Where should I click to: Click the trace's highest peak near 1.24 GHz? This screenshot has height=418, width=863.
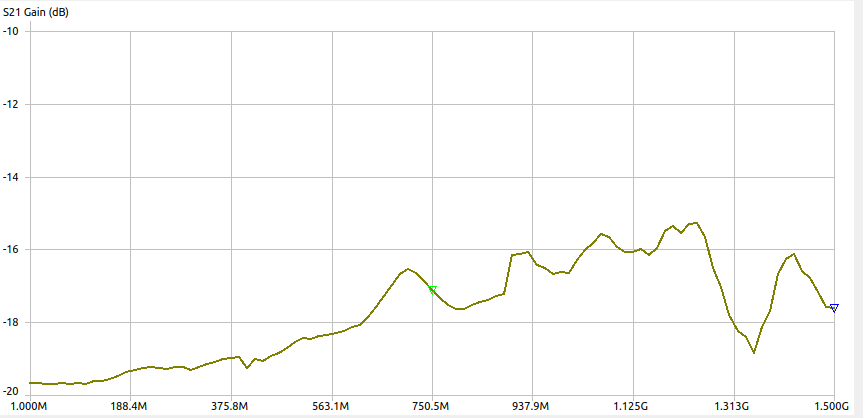tap(696, 222)
